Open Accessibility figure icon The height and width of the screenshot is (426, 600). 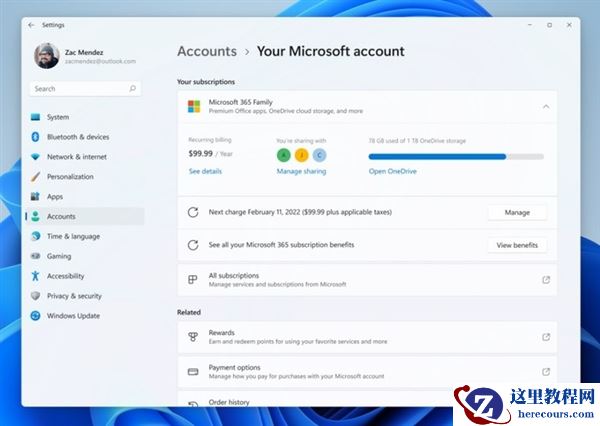(35, 276)
